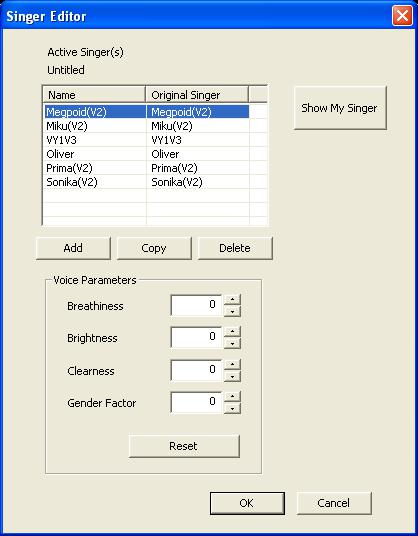
Task: Click Megpoid(V2) in Original Singer column
Action: click(x=181, y=112)
